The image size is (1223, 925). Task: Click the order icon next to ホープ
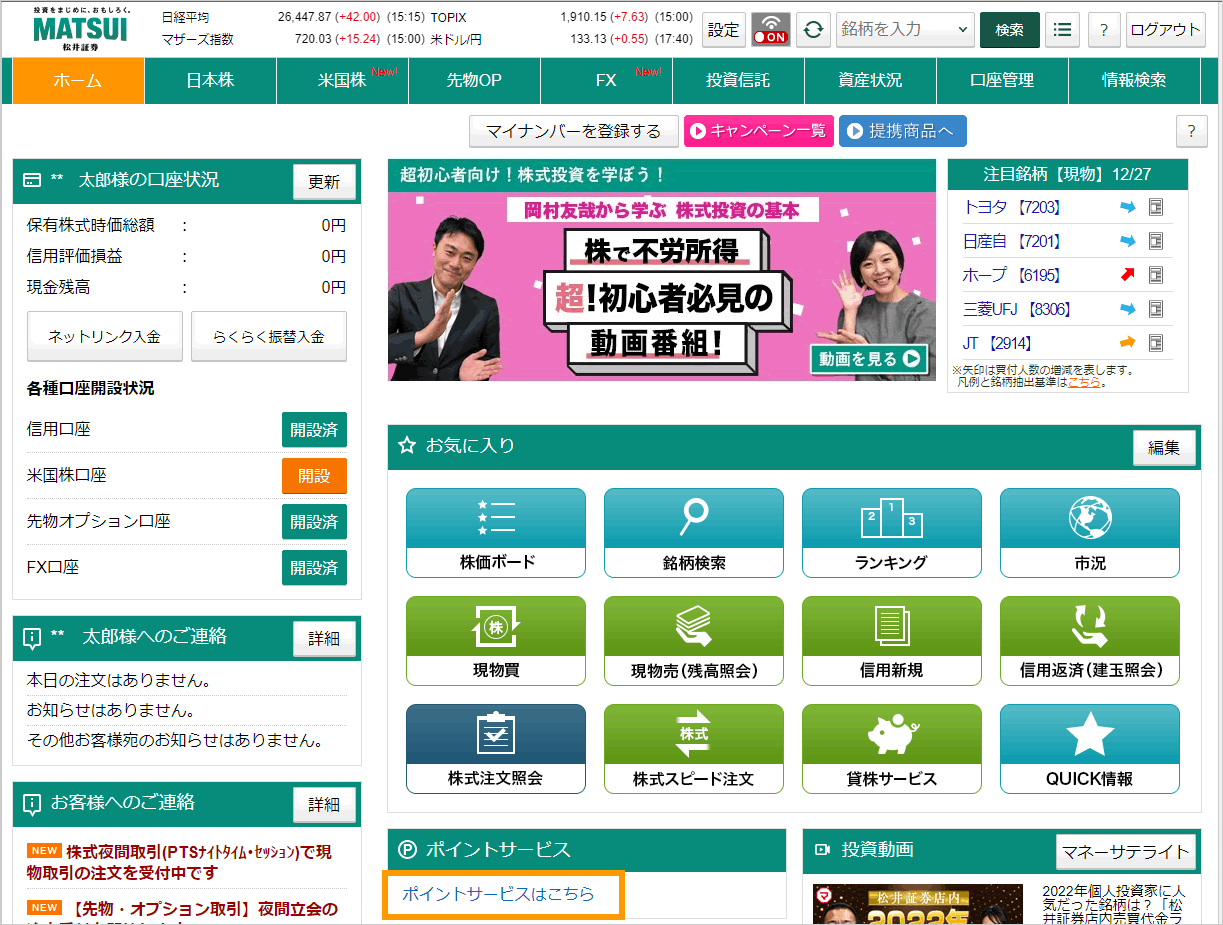tap(1156, 275)
